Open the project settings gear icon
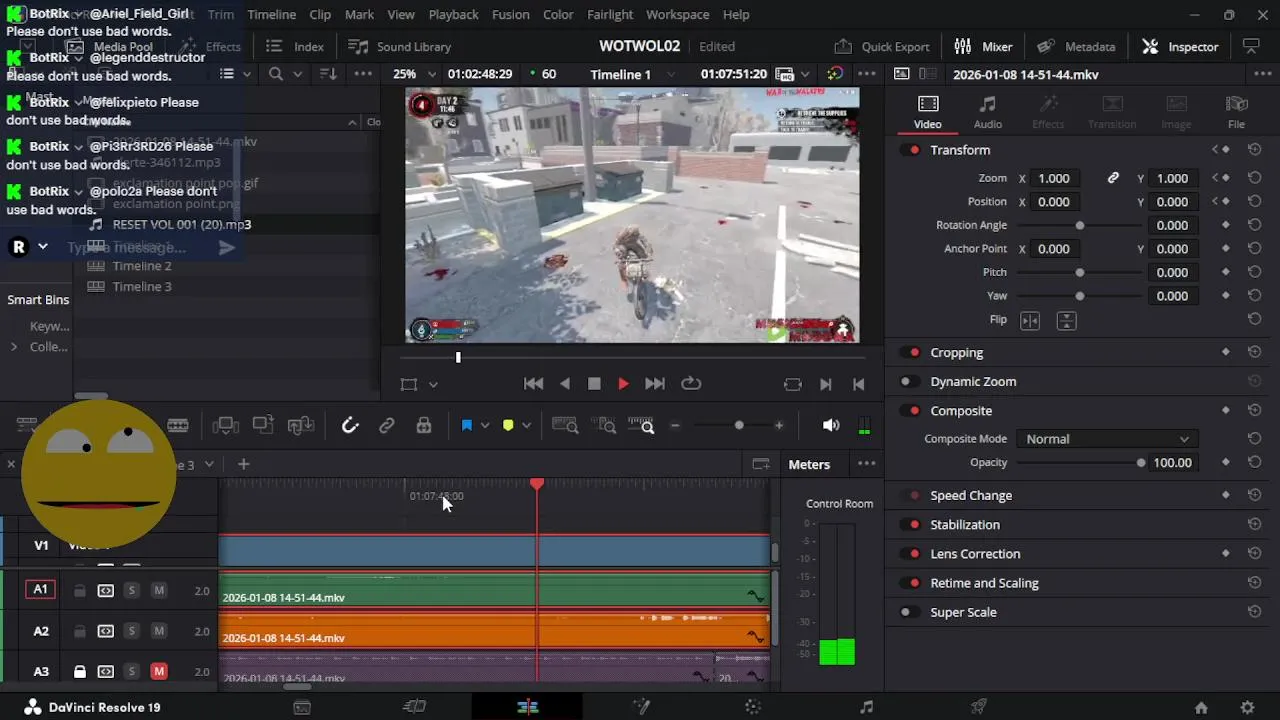This screenshot has width=1280, height=720. 1247,707
